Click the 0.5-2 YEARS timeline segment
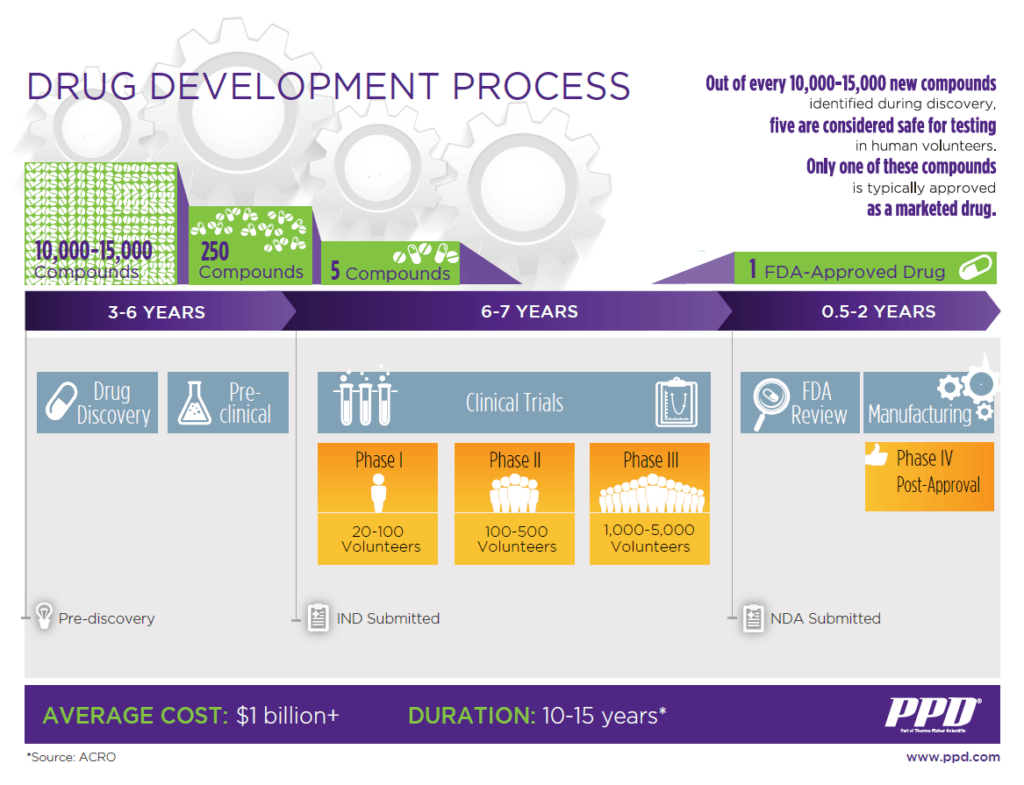Image resolution: width=1024 pixels, height=785 pixels. point(878,312)
